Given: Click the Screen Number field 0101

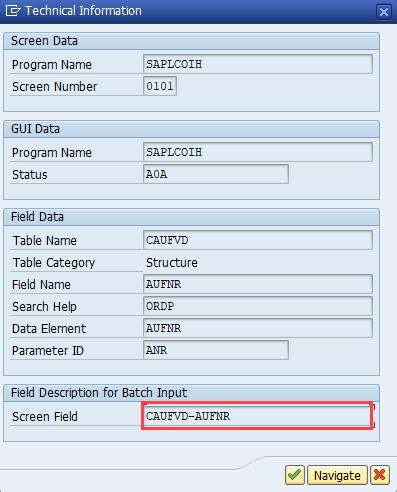Looking at the screenshot, I should [160, 86].
